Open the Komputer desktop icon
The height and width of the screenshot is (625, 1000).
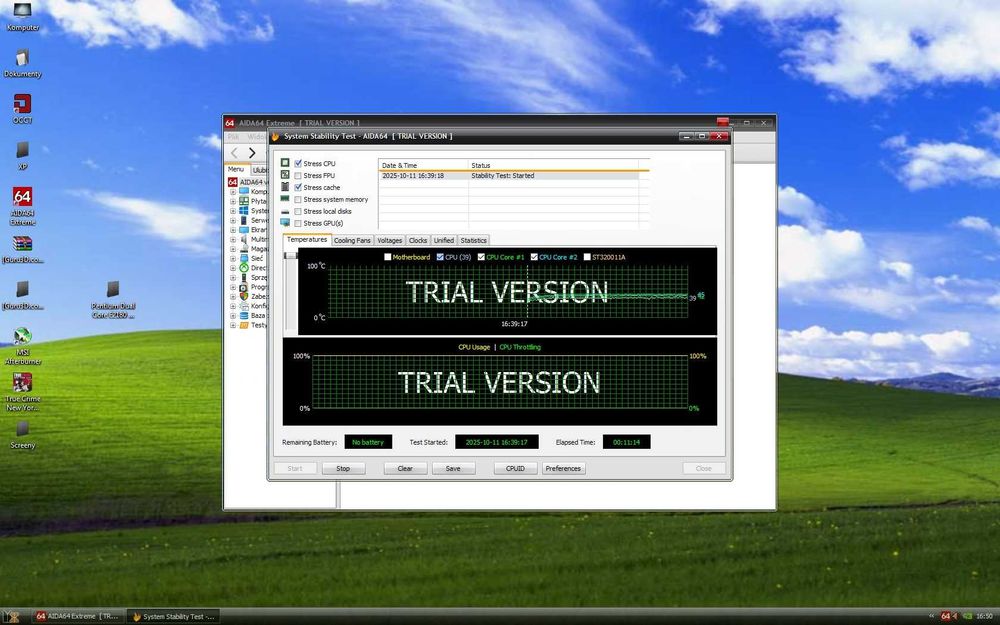[22, 17]
